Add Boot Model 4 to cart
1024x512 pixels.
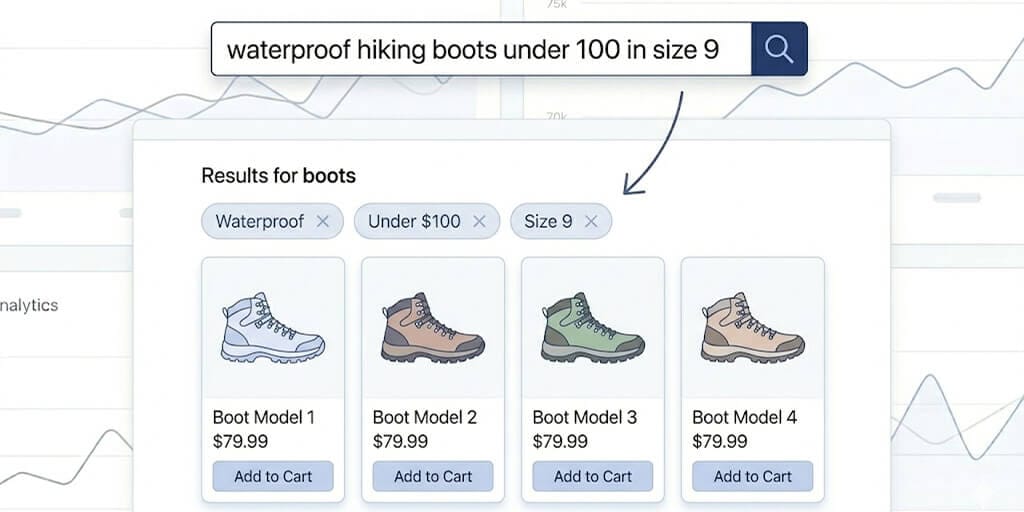coord(753,476)
